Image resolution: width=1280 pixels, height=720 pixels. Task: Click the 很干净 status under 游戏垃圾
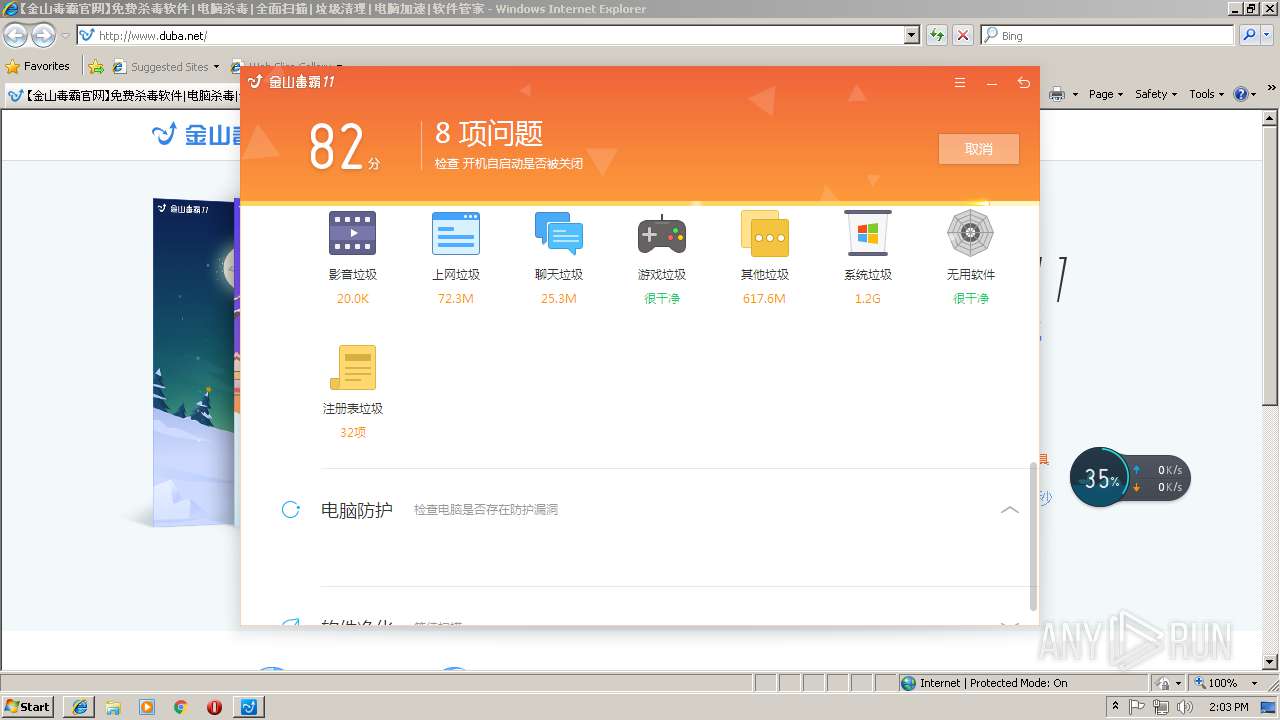[x=662, y=299]
